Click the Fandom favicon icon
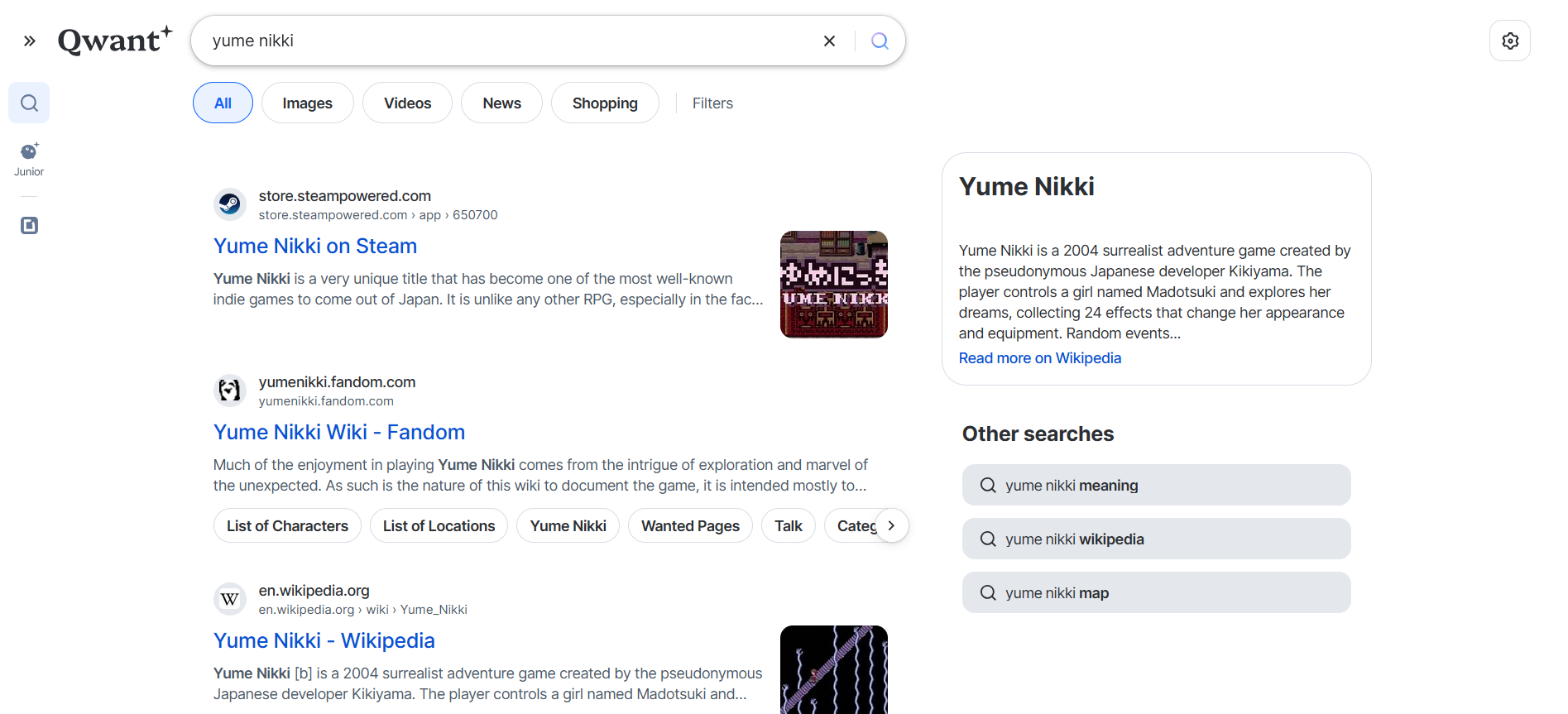Screen dimensions: 1568x714 [x=230, y=391]
